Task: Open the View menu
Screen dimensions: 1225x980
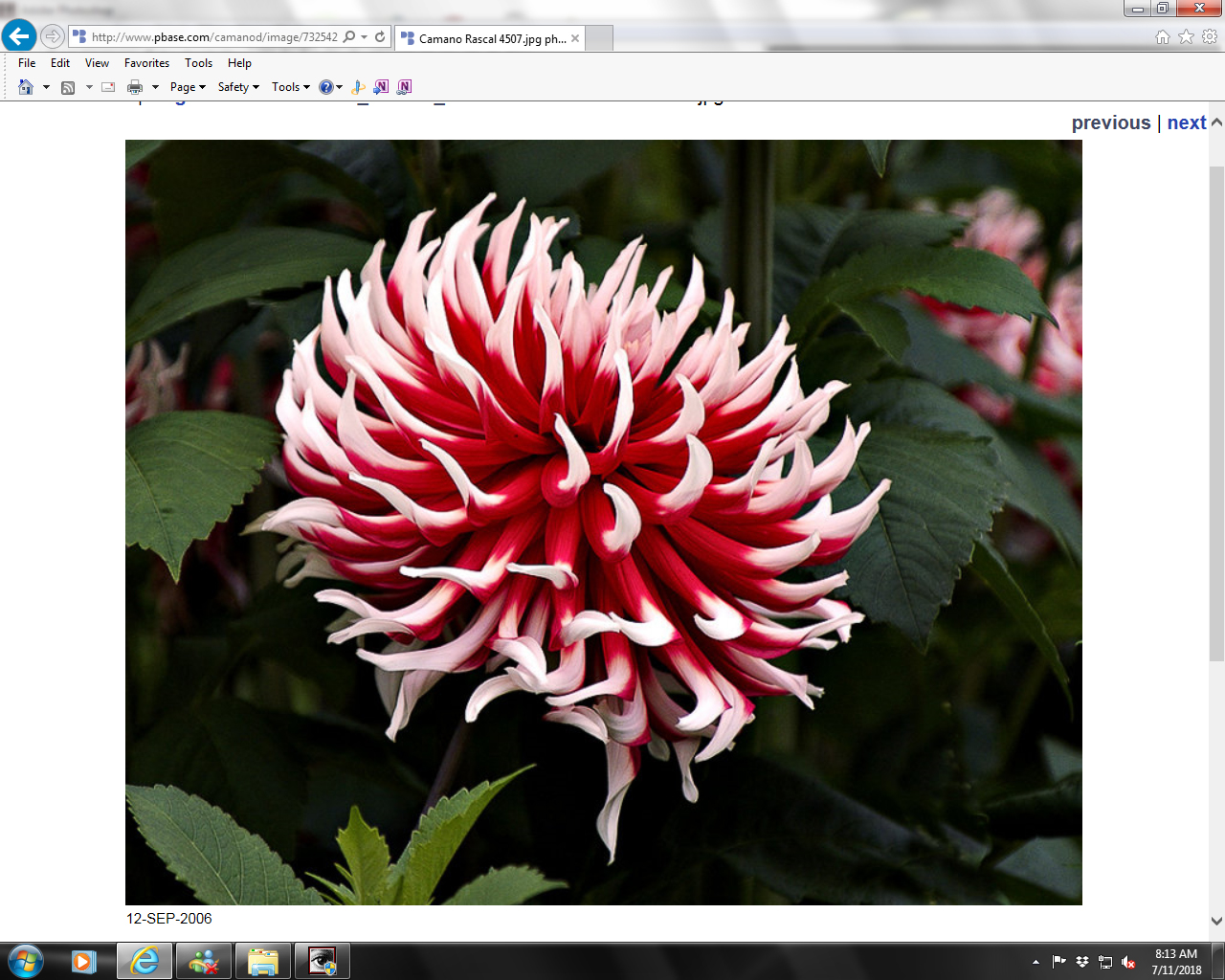Action: (x=97, y=63)
